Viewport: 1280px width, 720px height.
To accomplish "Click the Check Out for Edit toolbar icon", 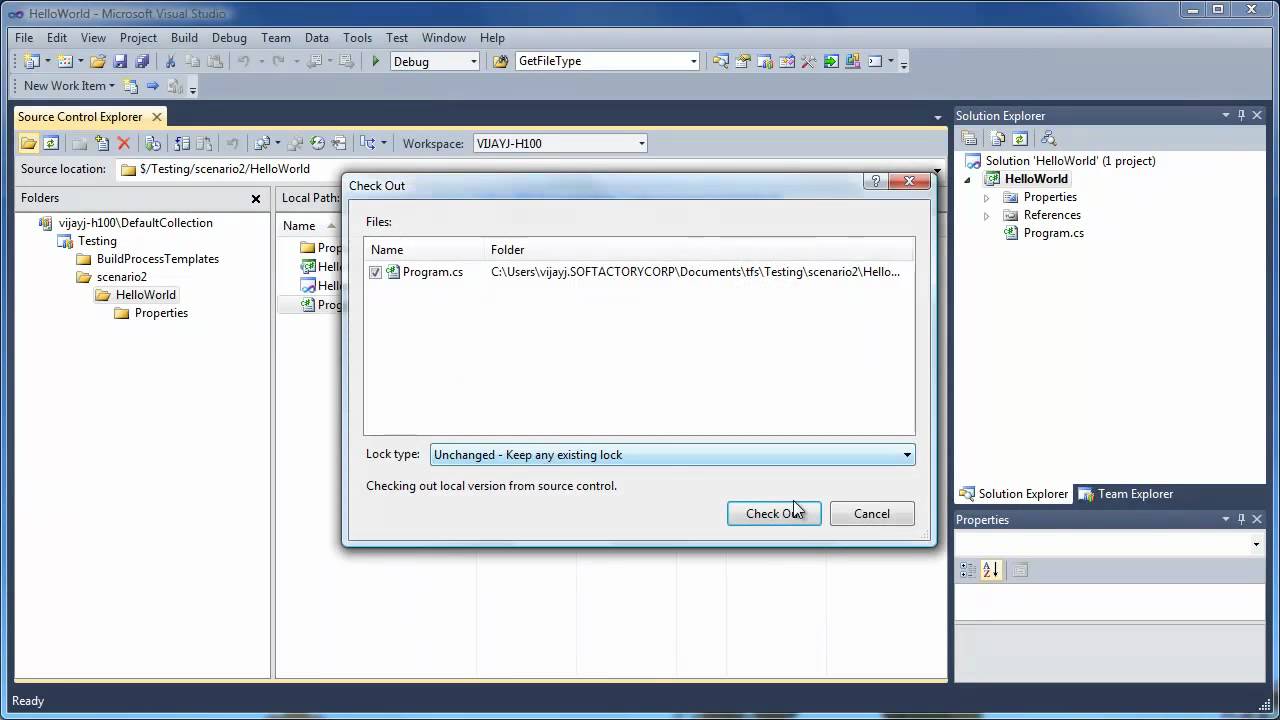I will tap(183, 143).
